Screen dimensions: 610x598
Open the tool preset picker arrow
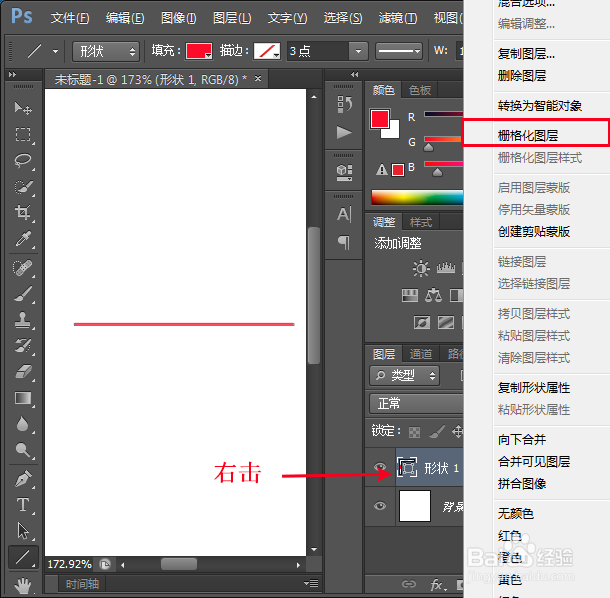pos(56,51)
